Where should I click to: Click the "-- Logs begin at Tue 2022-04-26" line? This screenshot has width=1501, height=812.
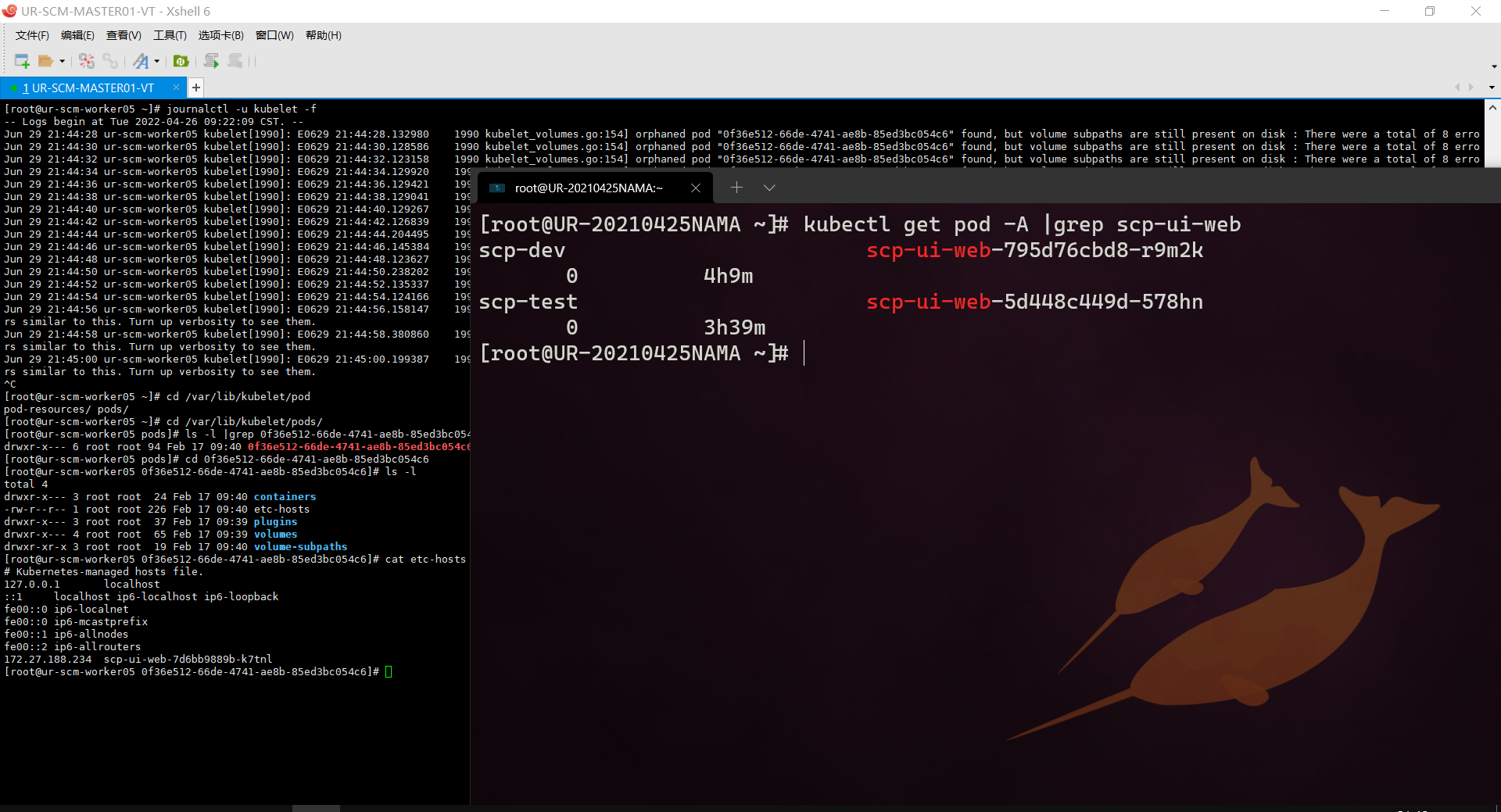click(x=153, y=122)
